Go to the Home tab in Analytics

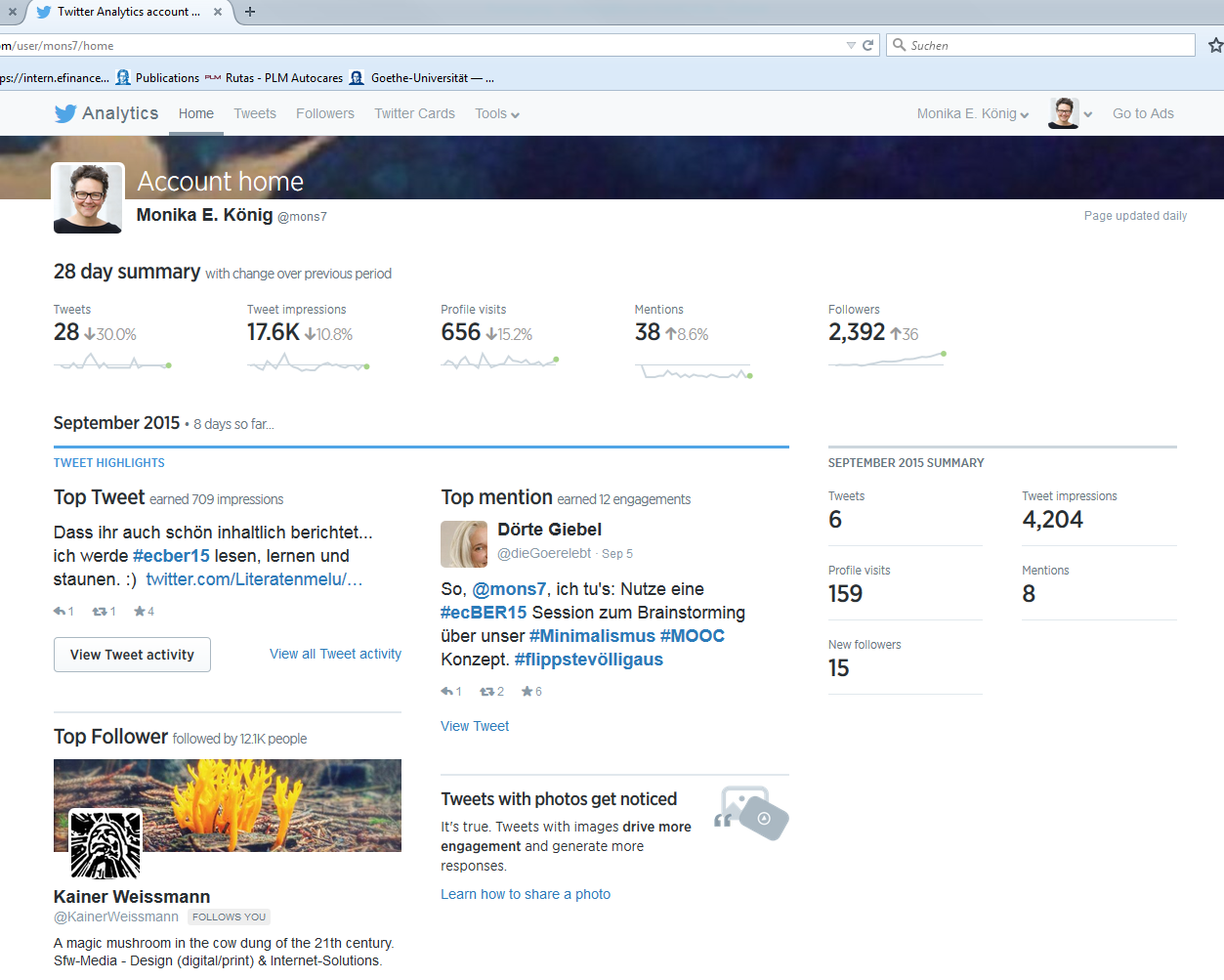[196, 113]
